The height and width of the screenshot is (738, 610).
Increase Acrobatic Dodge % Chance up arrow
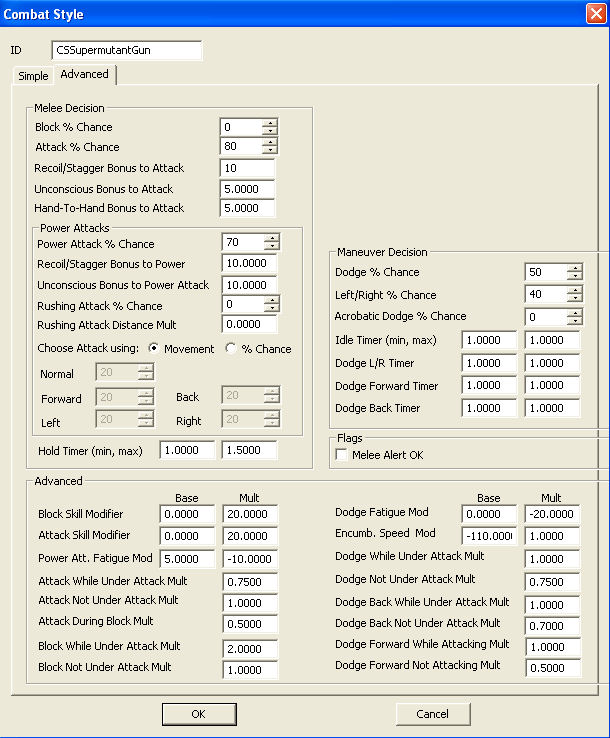(575, 313)
